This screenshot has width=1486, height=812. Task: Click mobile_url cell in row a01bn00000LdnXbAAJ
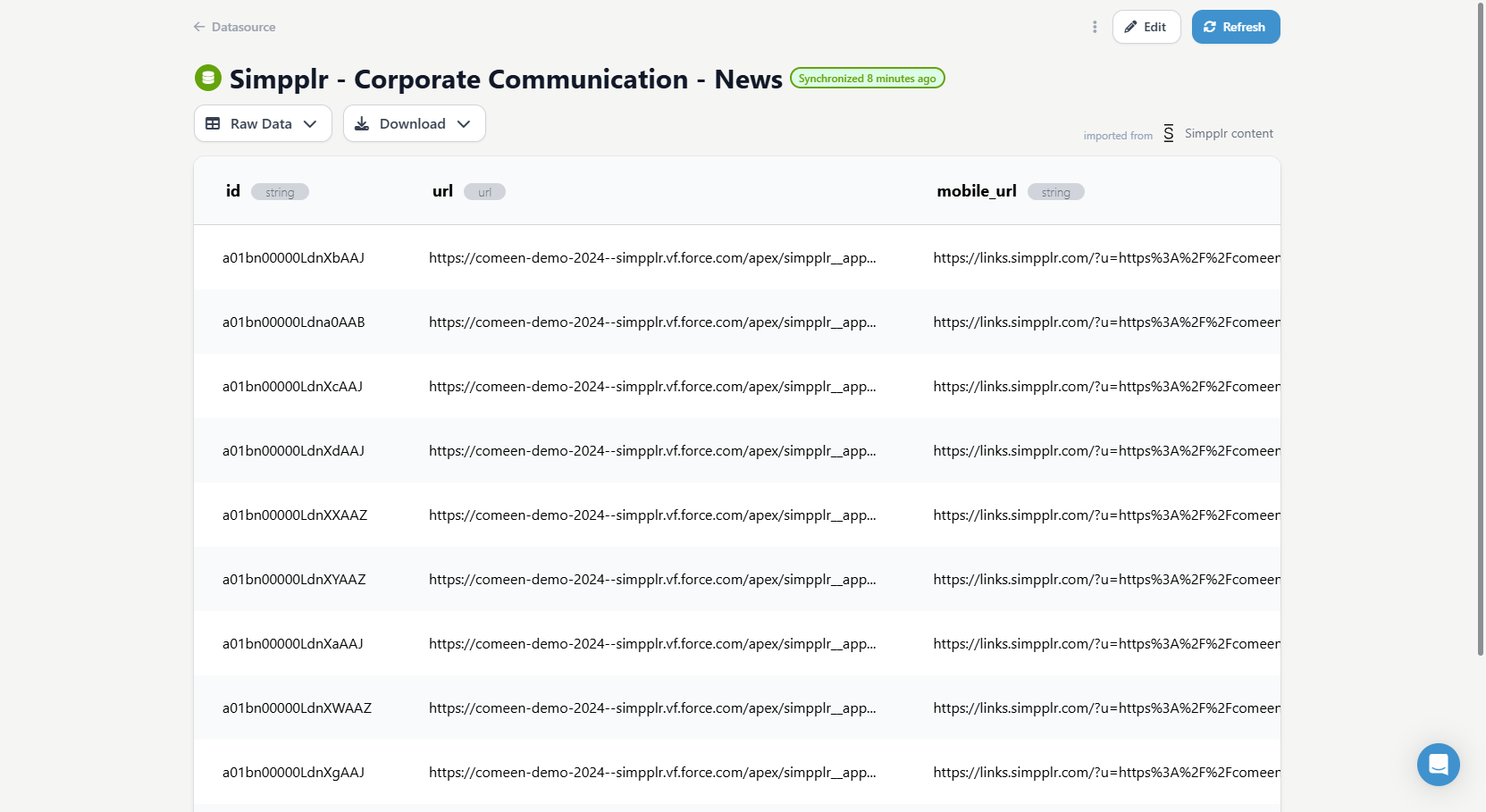pyautogui.click(x=1106, y=257)
